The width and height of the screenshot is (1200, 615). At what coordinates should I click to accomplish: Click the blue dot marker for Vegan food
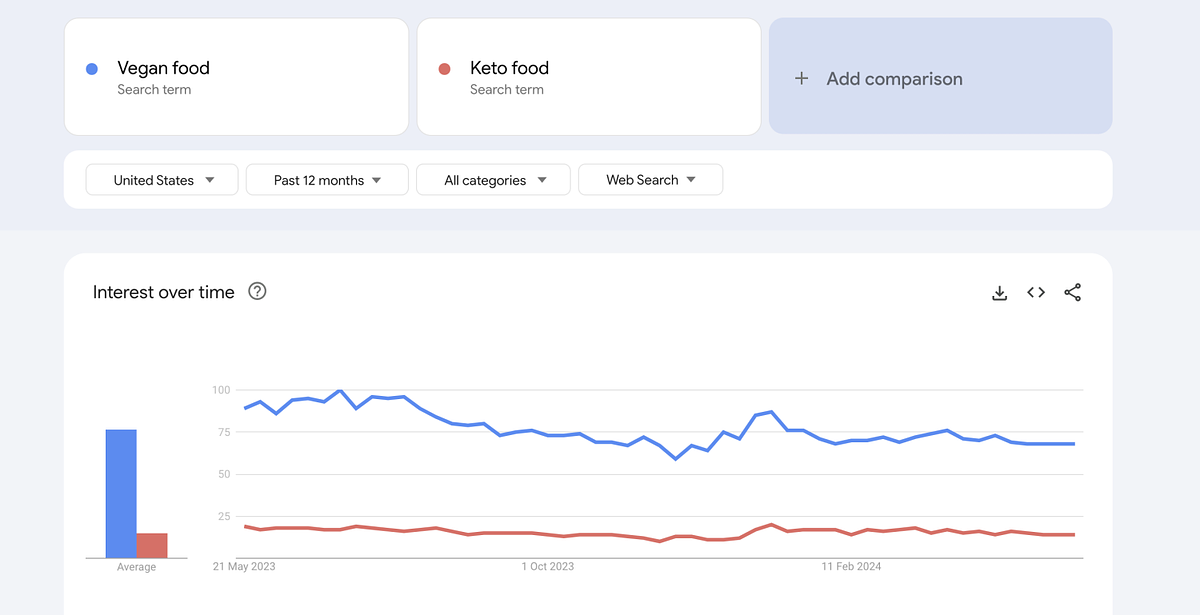tap(92, 68)
